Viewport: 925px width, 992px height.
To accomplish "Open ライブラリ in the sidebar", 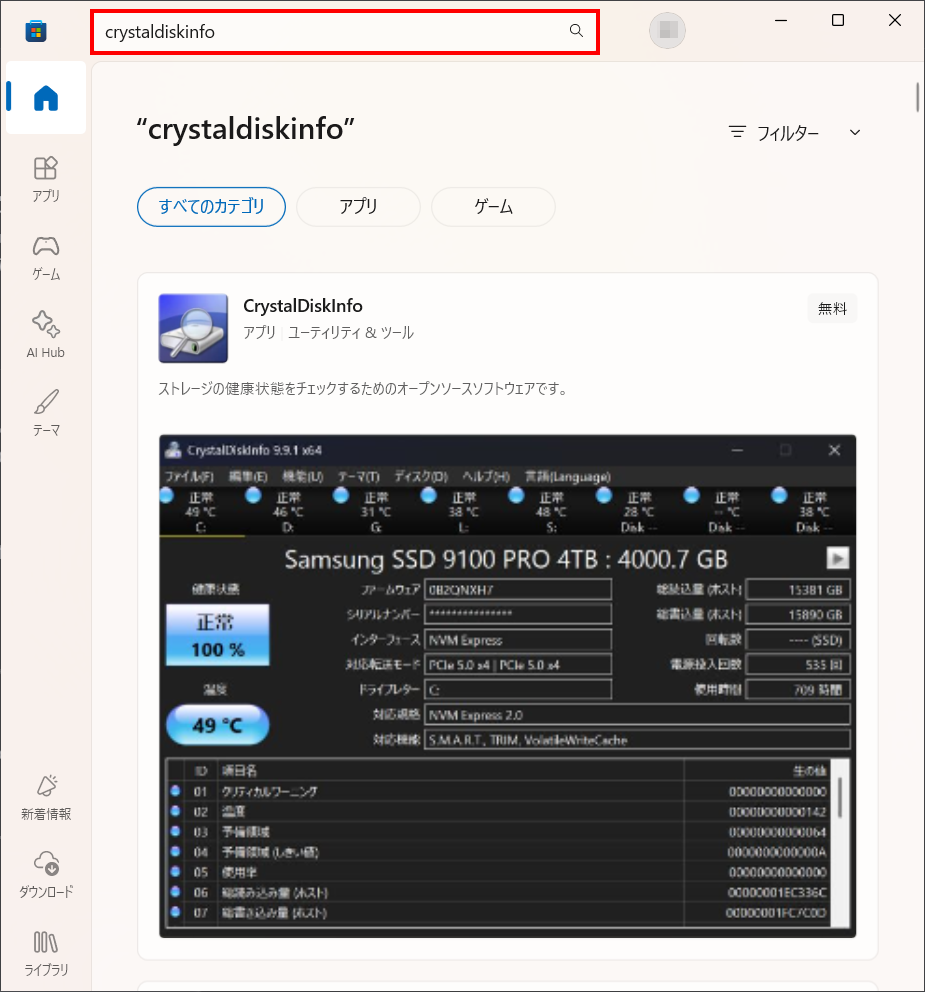I will coord(46,953).
